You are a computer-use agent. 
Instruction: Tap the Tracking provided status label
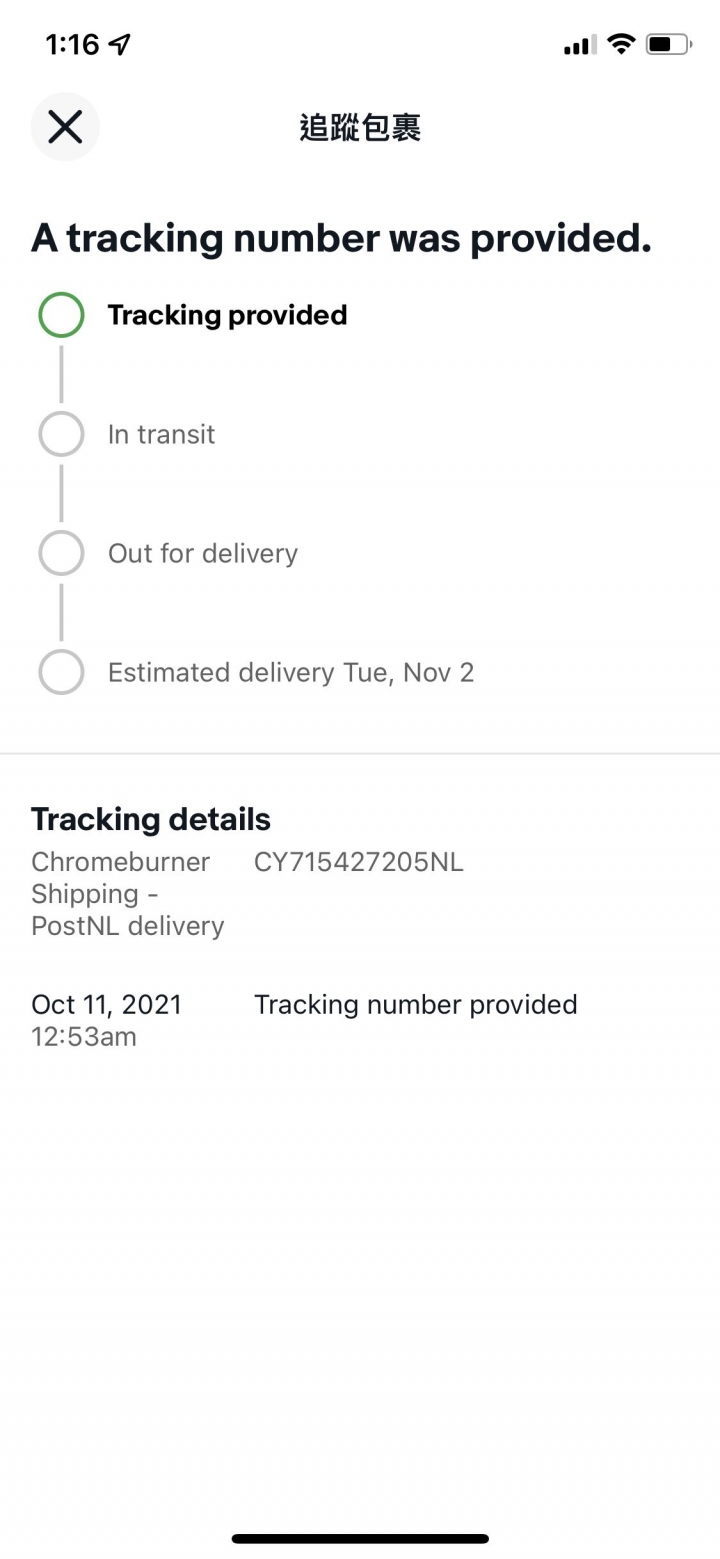tap(227, 315)
